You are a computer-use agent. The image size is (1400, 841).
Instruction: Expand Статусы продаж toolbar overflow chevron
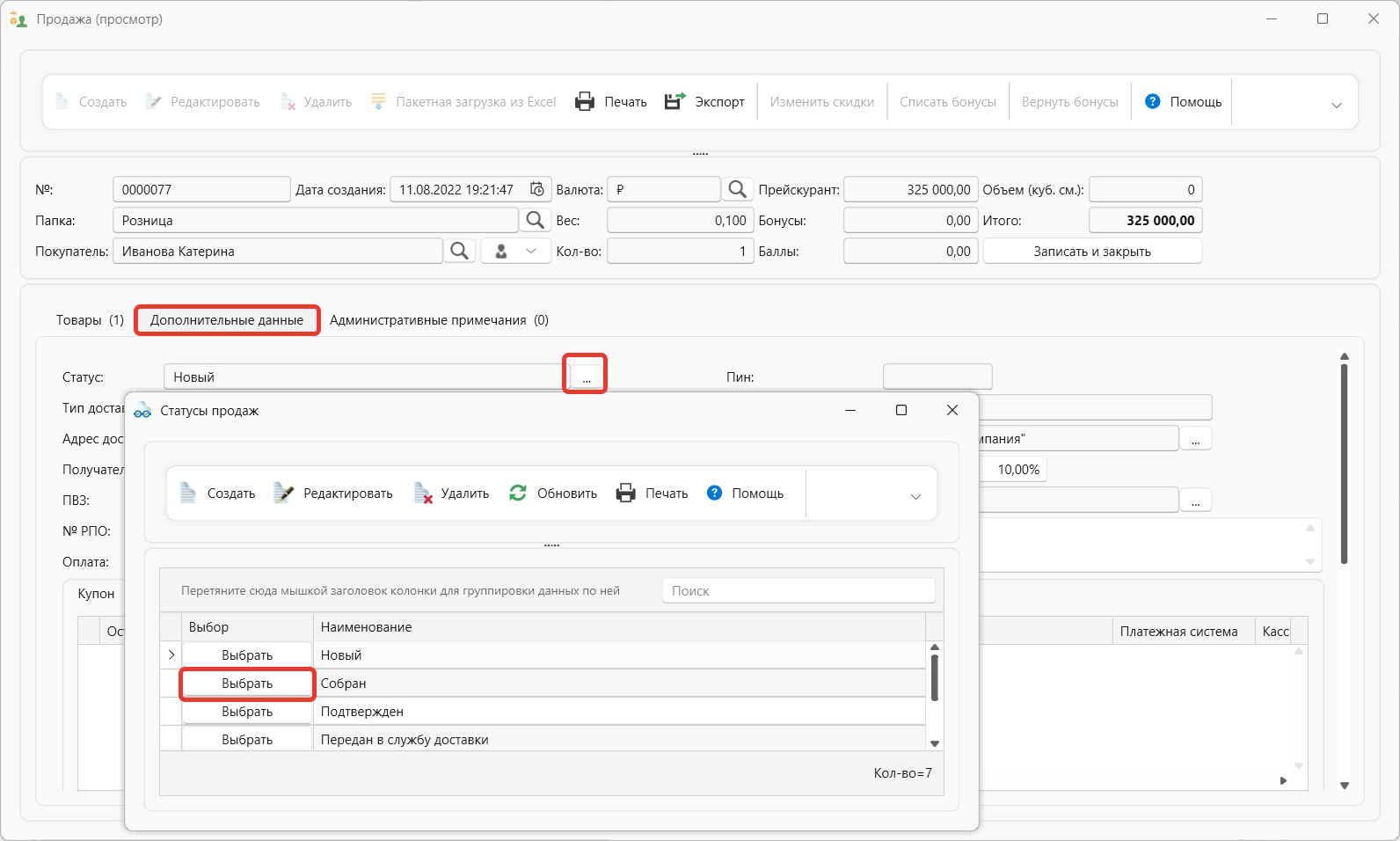(915, 496)
